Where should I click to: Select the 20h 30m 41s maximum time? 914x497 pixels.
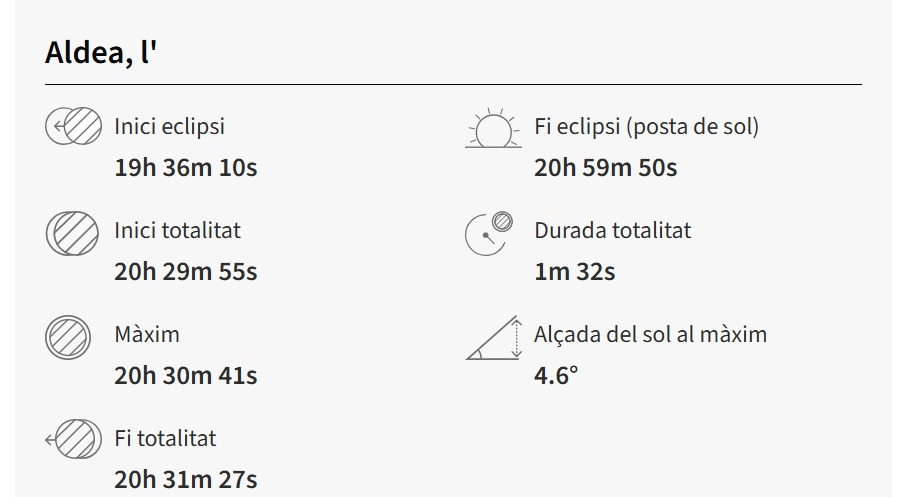(x=185, y=375)
